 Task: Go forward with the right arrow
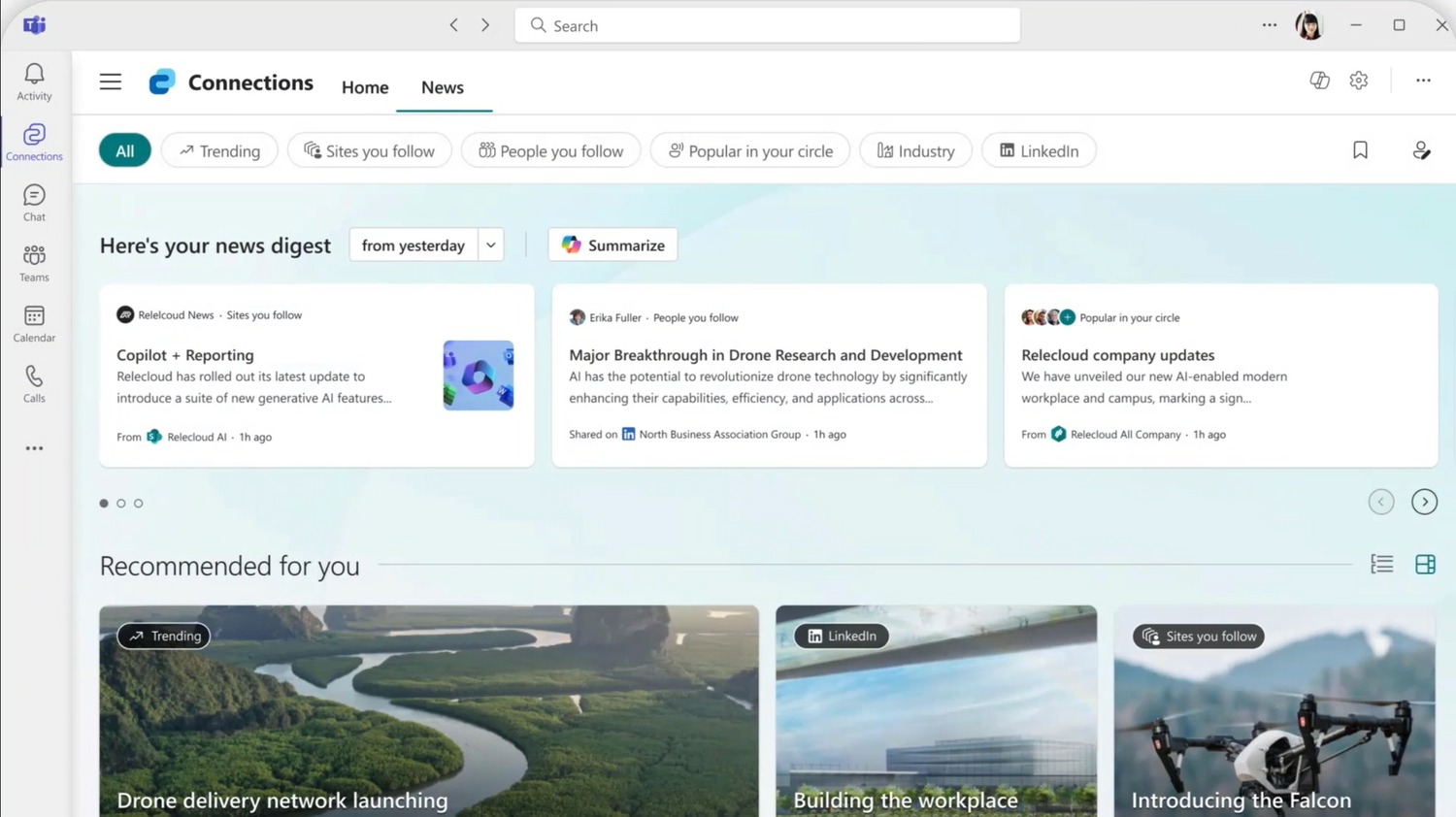[485, 25]
